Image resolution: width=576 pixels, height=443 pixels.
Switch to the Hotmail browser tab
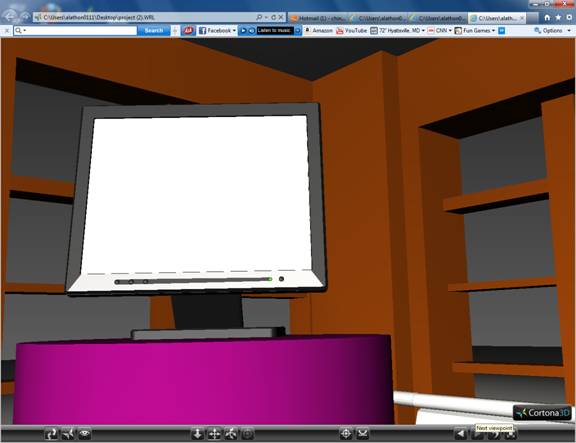[x=318, y=18]
